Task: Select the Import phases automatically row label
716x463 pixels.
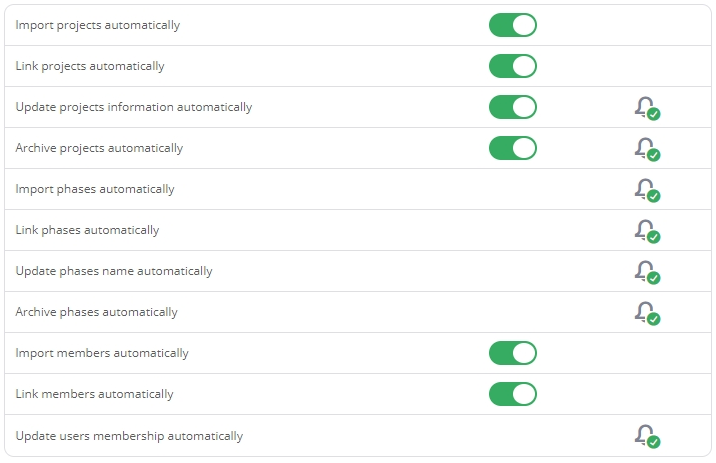Action: pyautogui.click(x=95, y=189)
